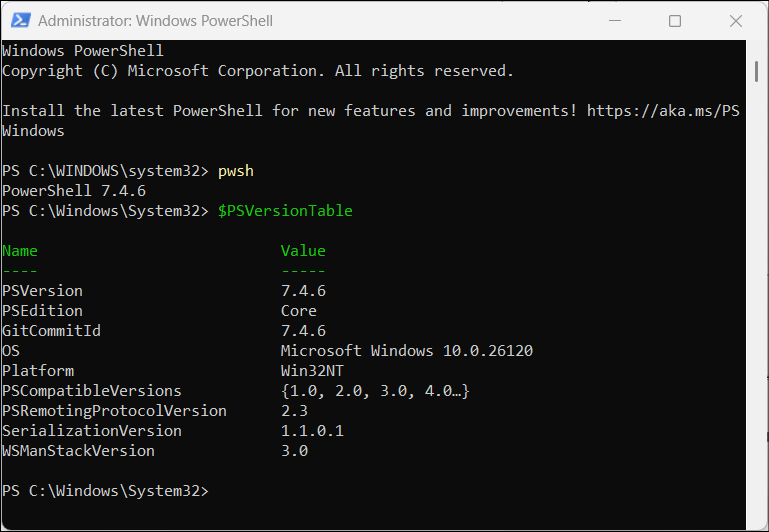Click the PSEdition value "Core"
769x532 pixels.
(x=299, y=311)
